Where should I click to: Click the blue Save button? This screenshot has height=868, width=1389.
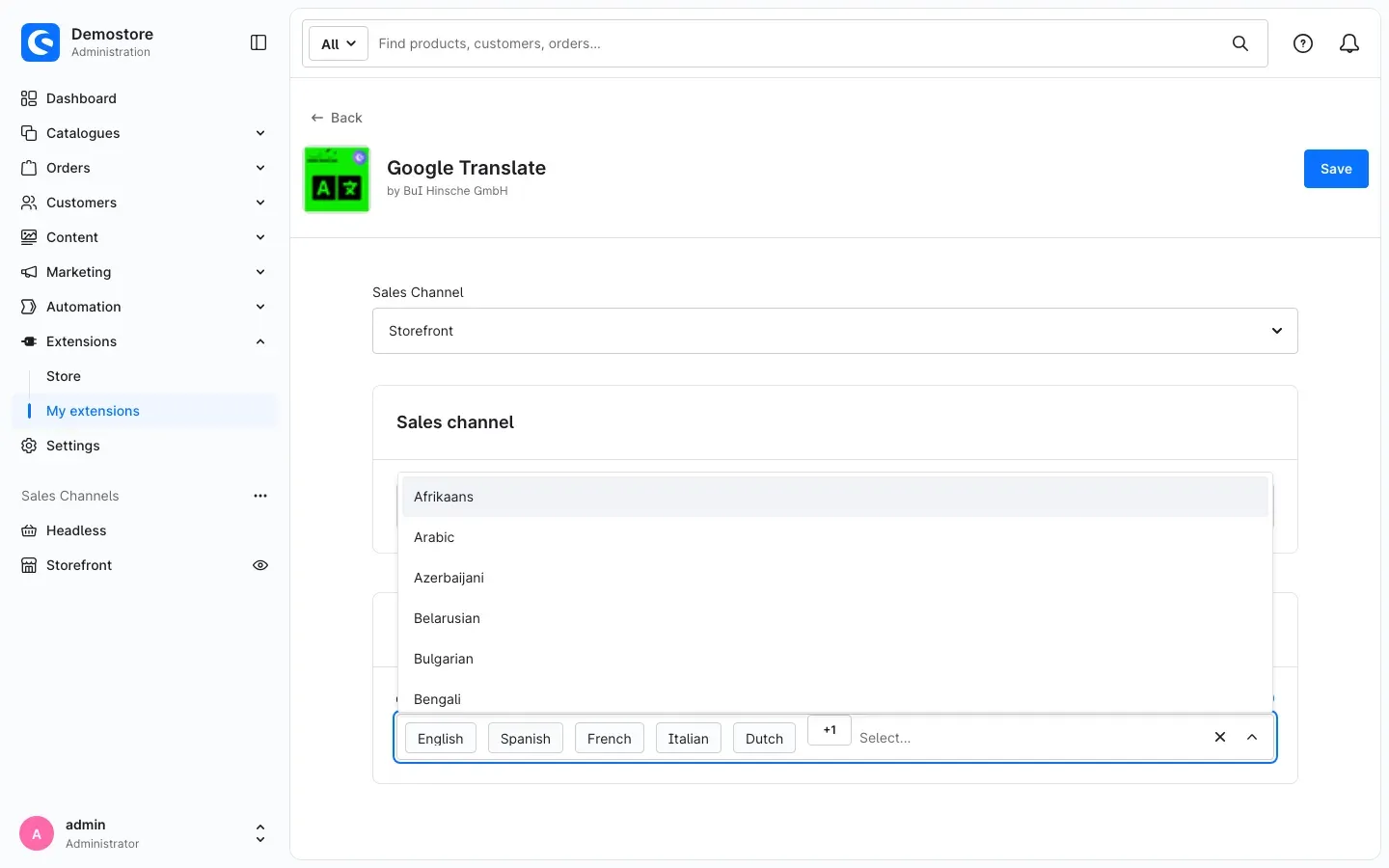pos(1336,169)
